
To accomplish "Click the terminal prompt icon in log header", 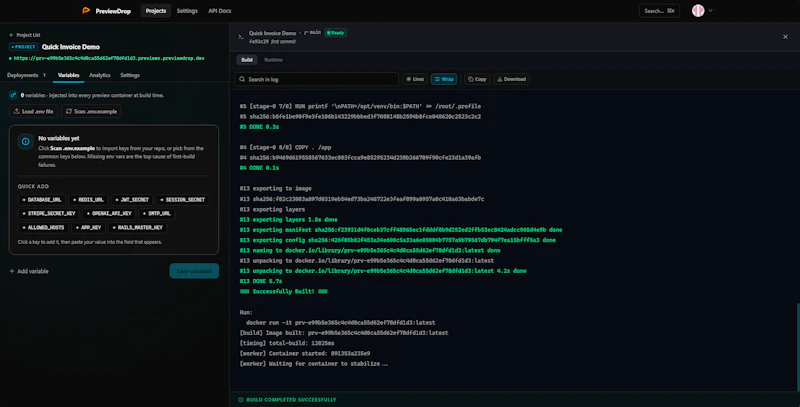I will tap(240, 37).
